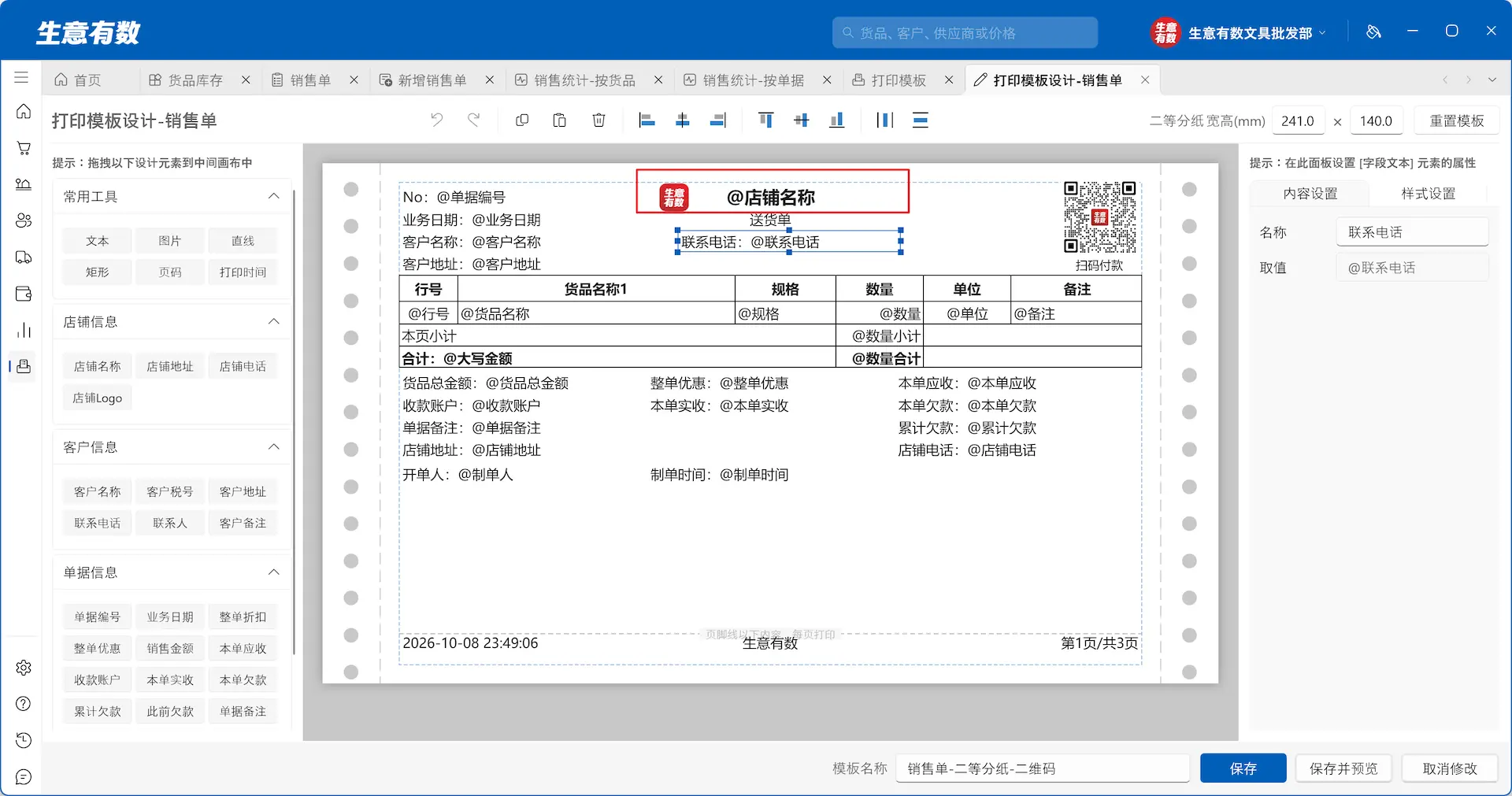Collapse the 单据信息 section
The image size is (1512, 796).
click(273, 572)
